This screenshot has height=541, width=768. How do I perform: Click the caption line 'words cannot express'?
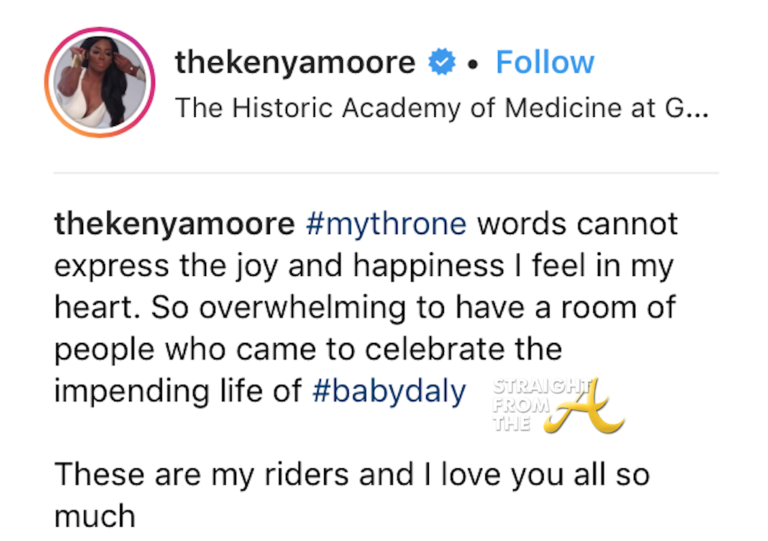[577, 223]
